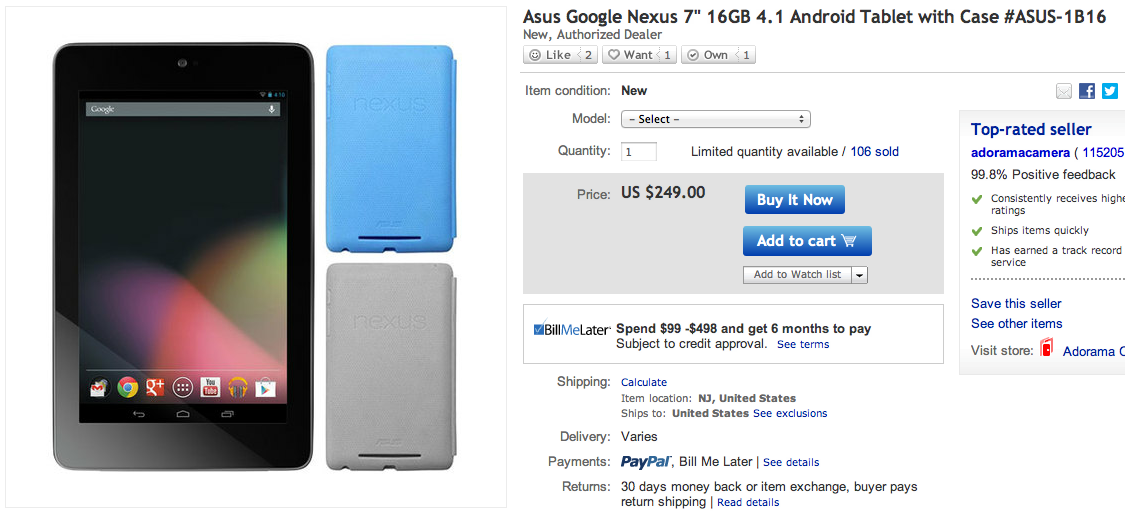The width and height of the screenshot is (1125, 517).
Task: Click the smiley Like button
Action: (550, 55)
